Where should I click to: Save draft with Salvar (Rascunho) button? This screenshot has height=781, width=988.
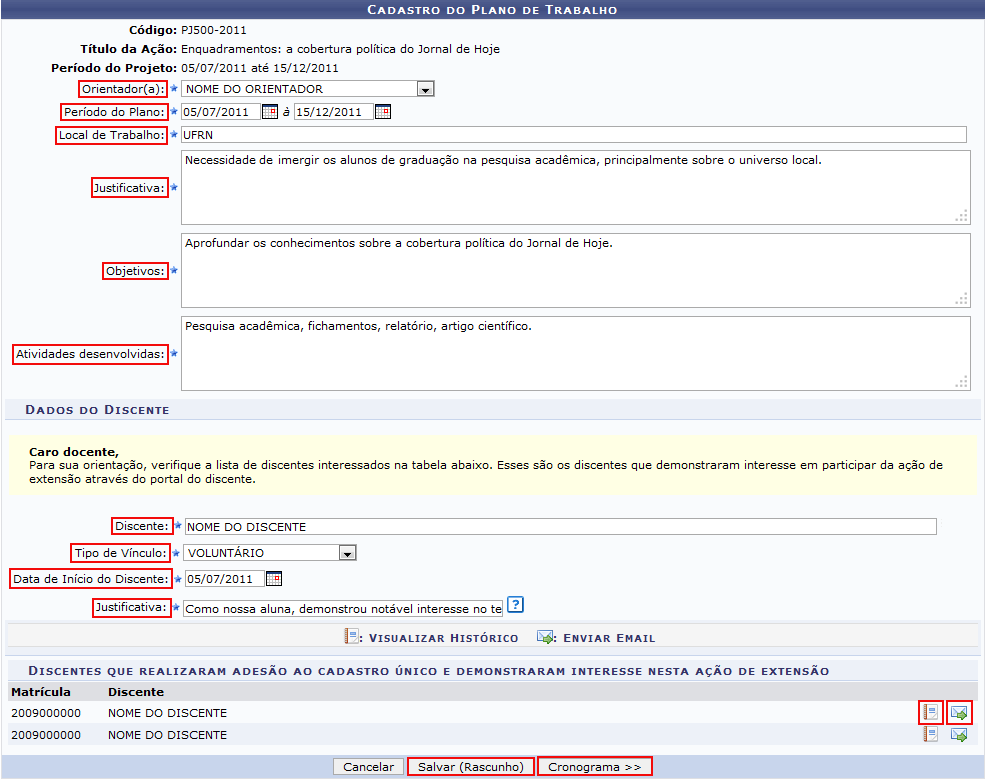tap(470, 767)
